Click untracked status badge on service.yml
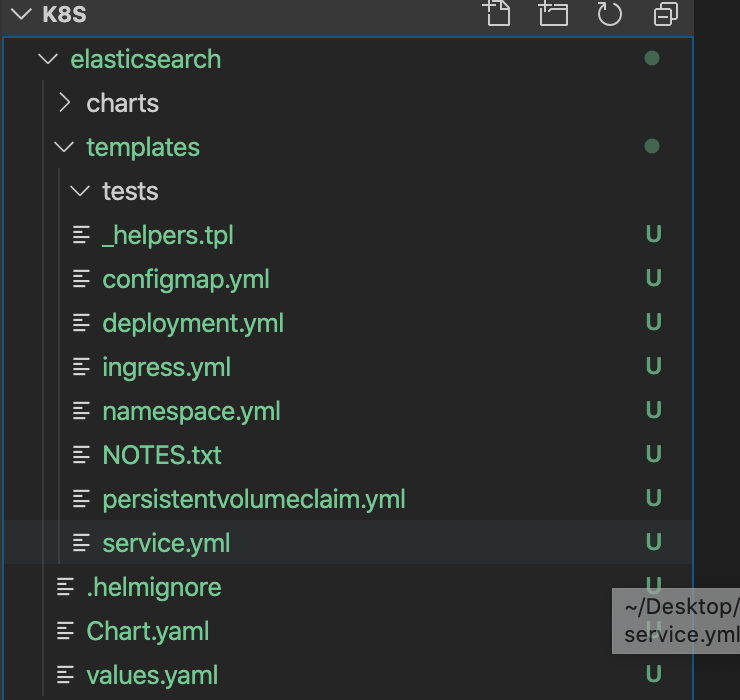This screenshot has height=700, width=740. (x=653, y=543)
